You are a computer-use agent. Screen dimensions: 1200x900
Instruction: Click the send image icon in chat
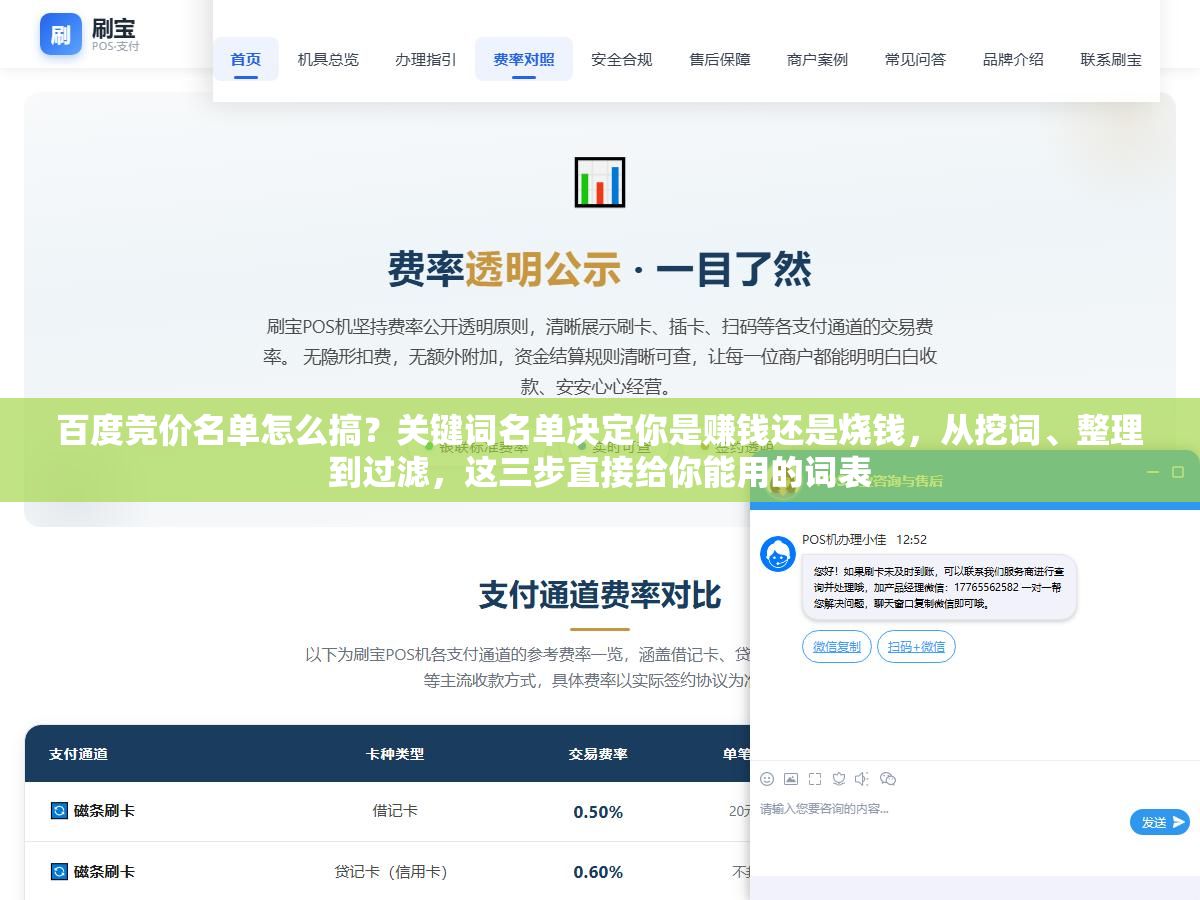[x=791, y=778]
